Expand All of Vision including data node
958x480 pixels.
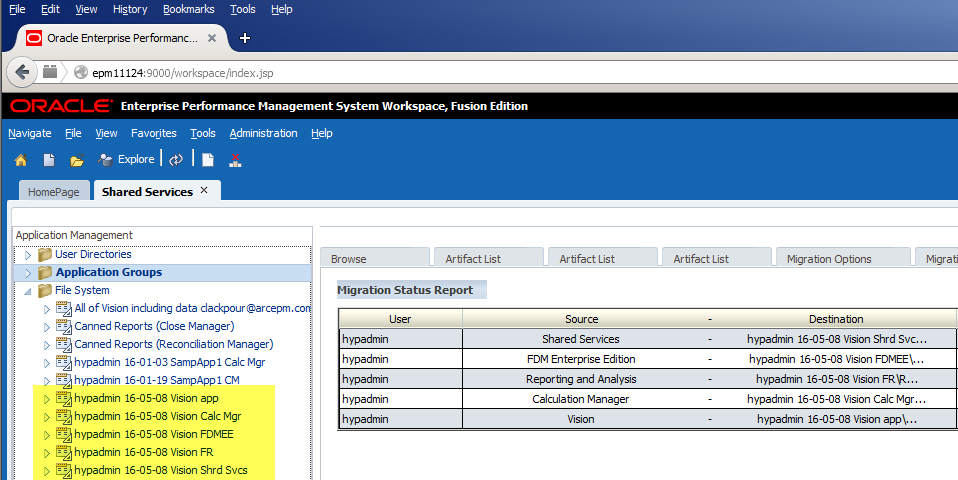(46, 309)
